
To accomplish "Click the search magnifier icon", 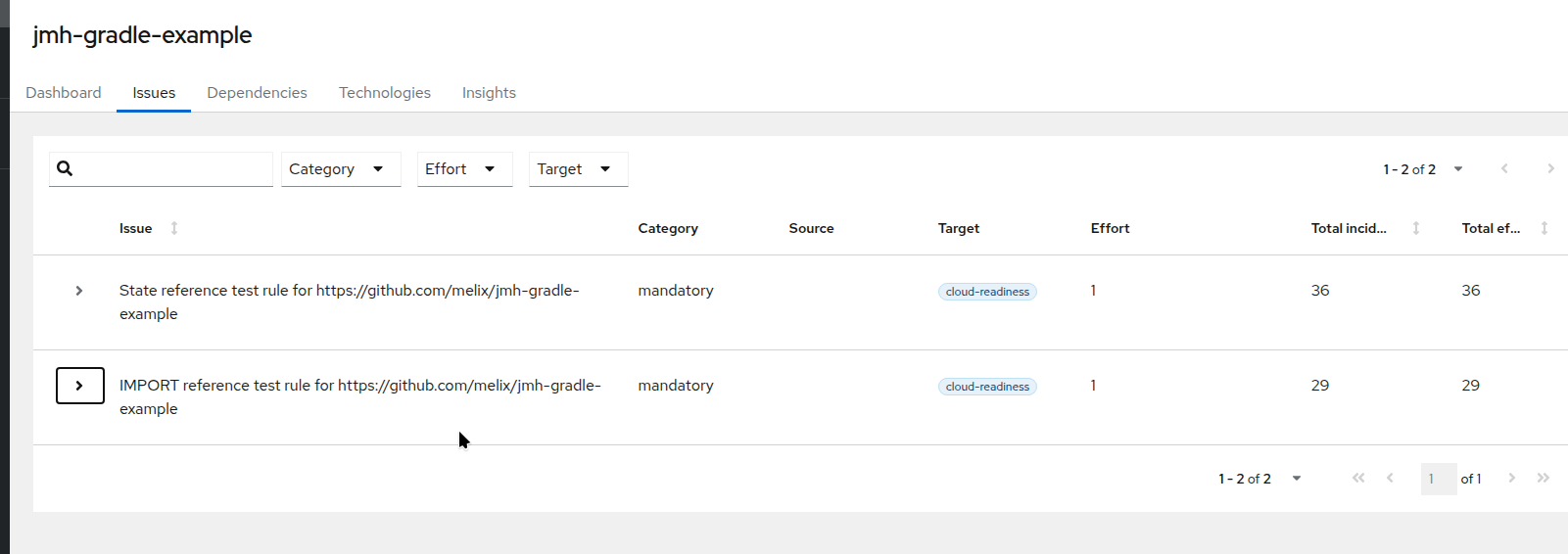I will coord(65,168).
